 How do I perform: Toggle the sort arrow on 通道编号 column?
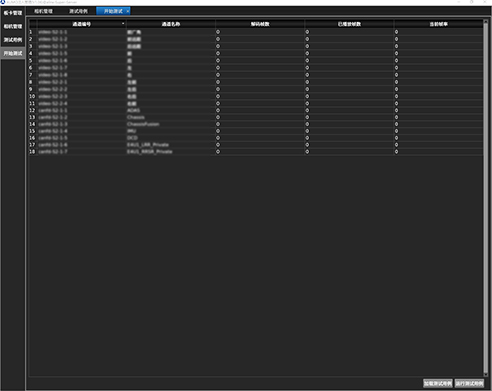coord(123,24)
